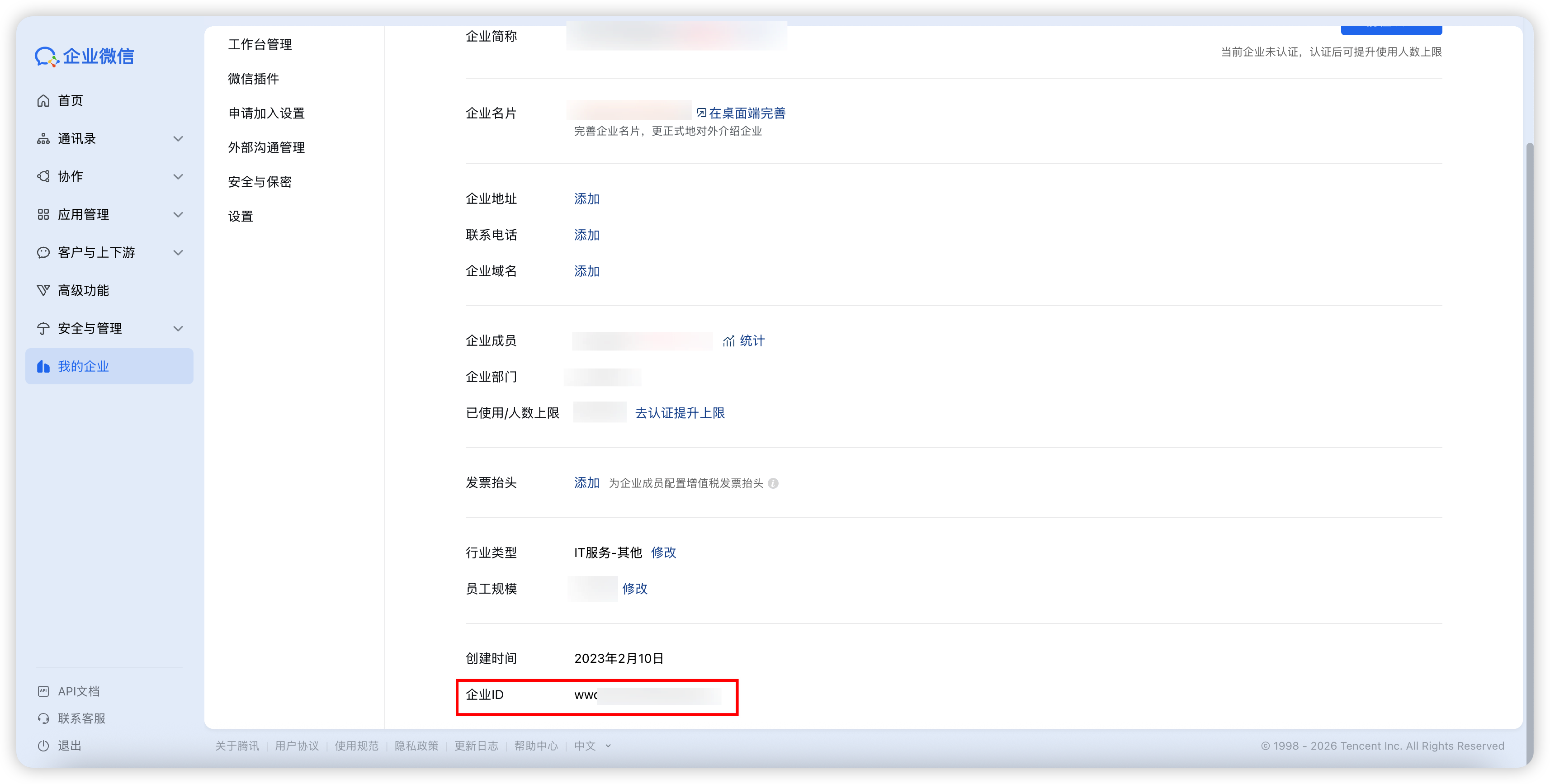This screenshot has width=1550, height=784.
Task: Click the info icon beside 发票抬头 hint
Action: [x=773, y=483]
